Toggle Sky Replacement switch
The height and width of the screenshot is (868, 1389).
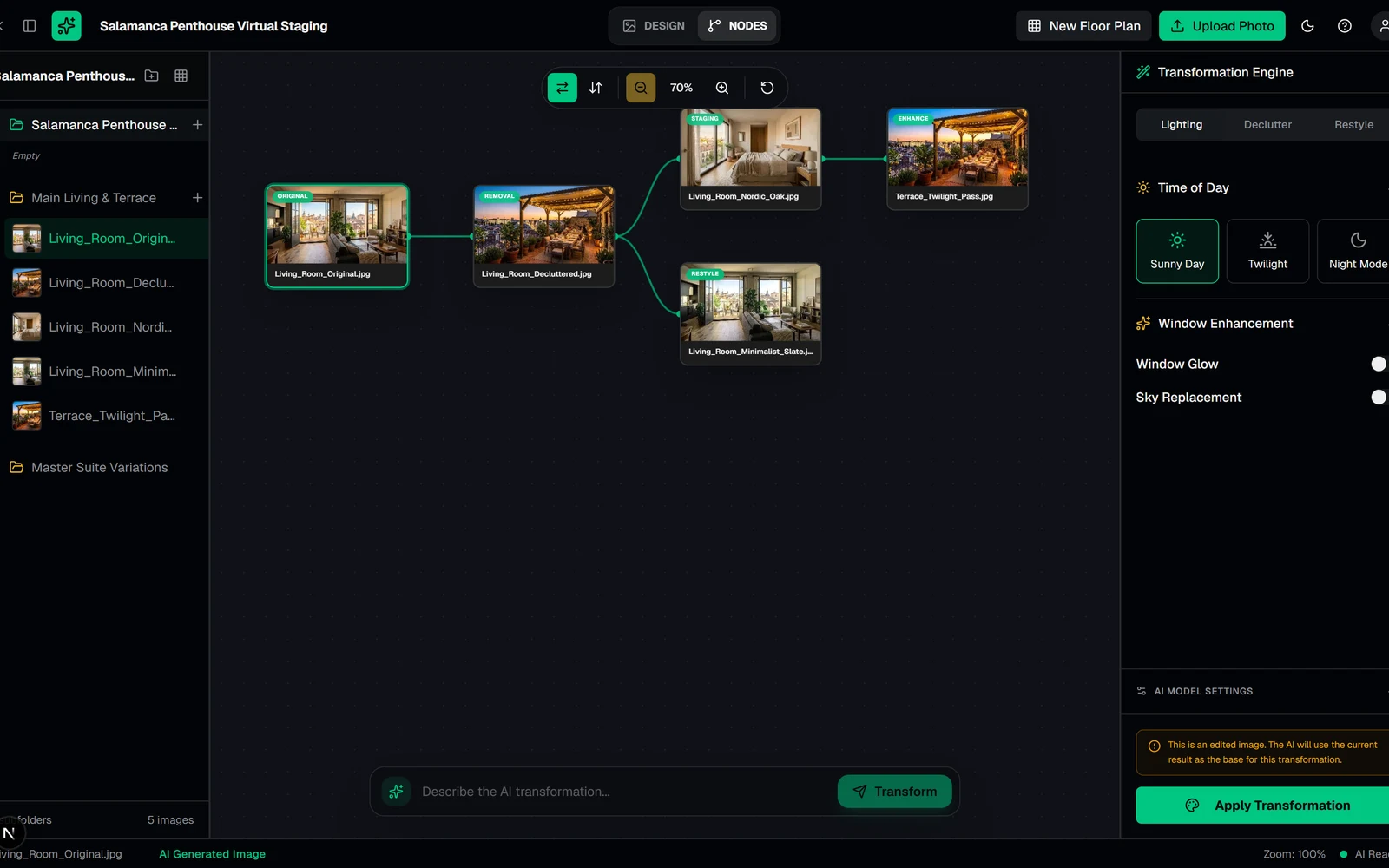(1379, 397)
